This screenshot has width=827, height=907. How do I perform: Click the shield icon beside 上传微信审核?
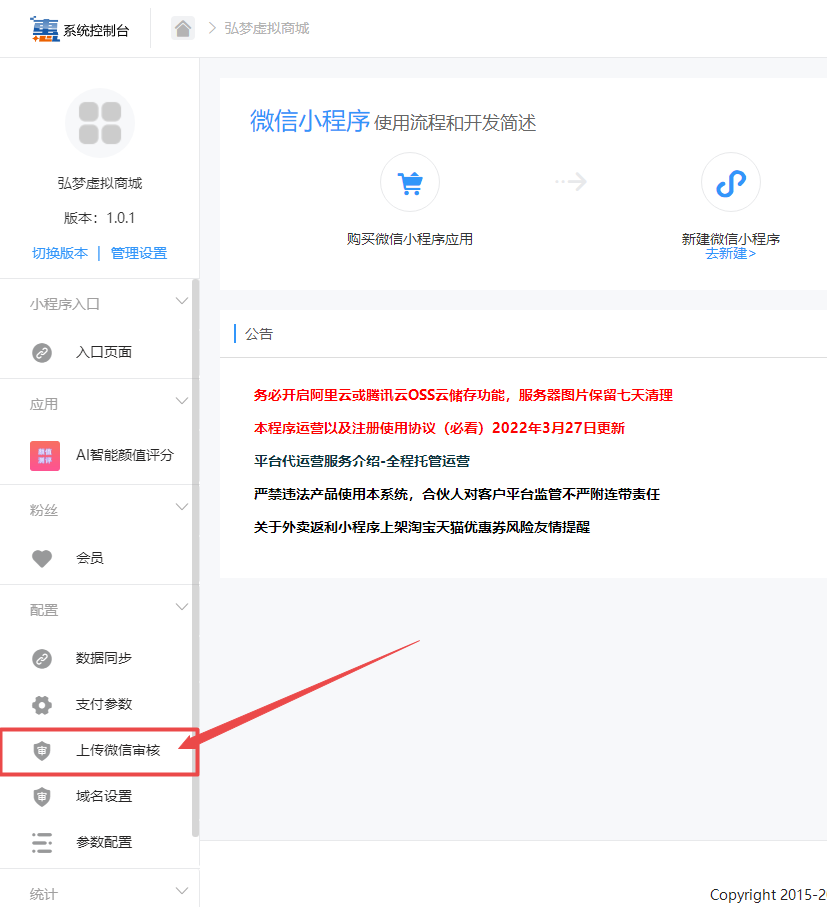pos(42,751)
